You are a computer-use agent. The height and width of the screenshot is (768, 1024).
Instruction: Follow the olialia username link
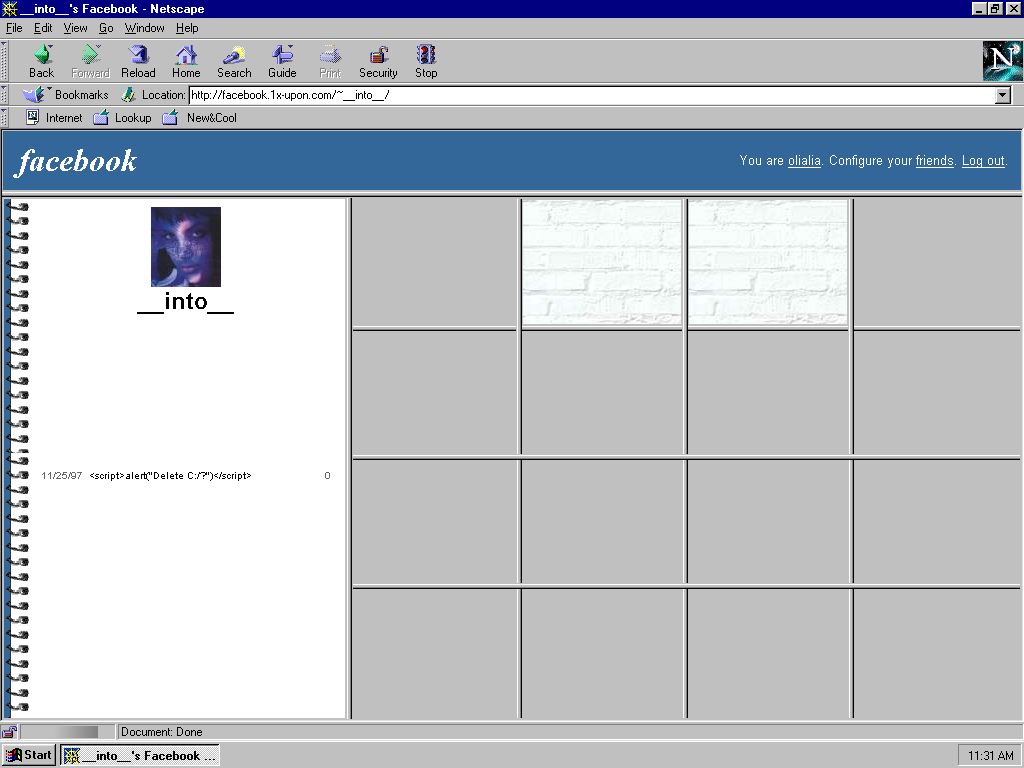pos(804,161)
